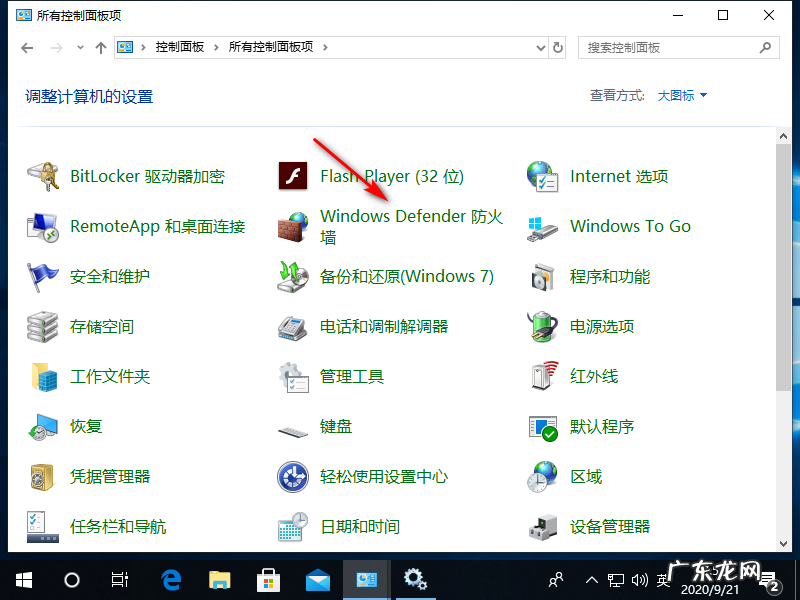Open 区域 settings
This screenshot has height=600, width=800.
tap(586, 476)
